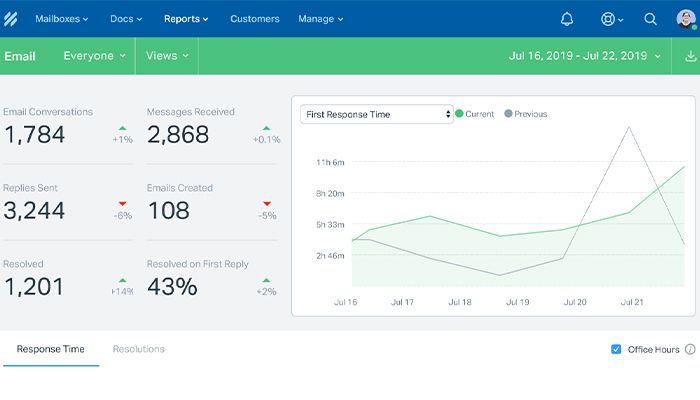Click the green Current legend dot
The image size is (700, 400).
tap(460, 114)
